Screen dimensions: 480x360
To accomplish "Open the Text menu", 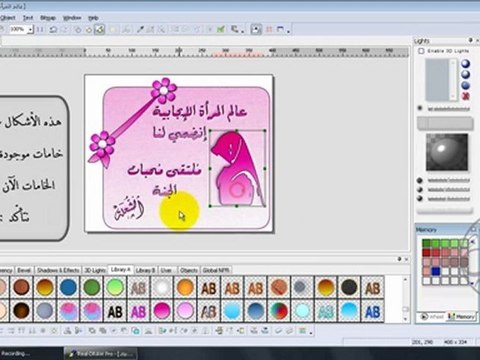I will point(28,18).
